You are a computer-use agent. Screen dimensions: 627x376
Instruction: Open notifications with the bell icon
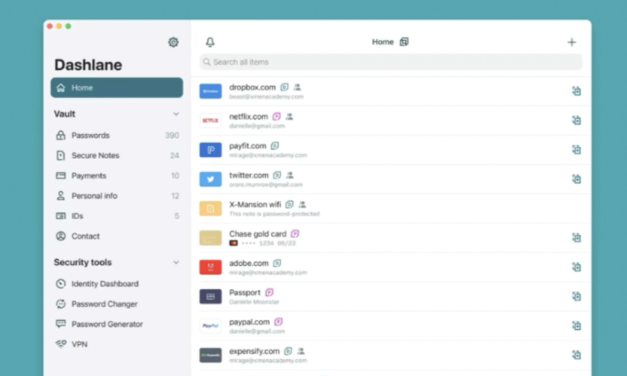click(210, 42)
